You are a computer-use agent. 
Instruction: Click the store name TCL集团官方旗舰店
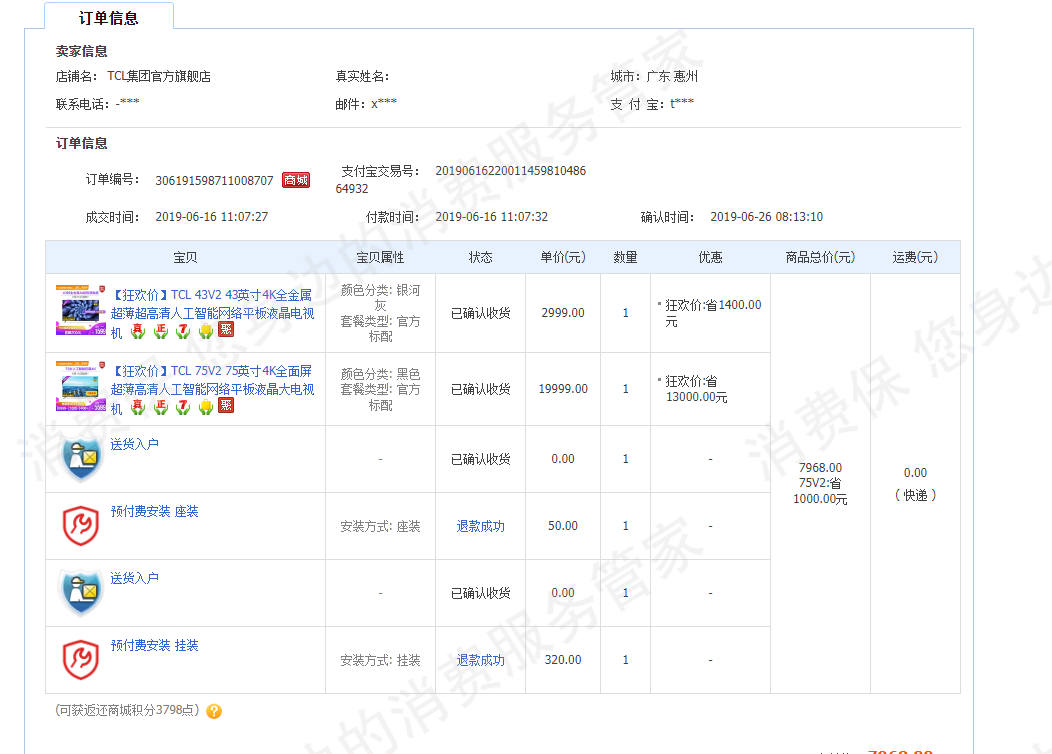159,76
